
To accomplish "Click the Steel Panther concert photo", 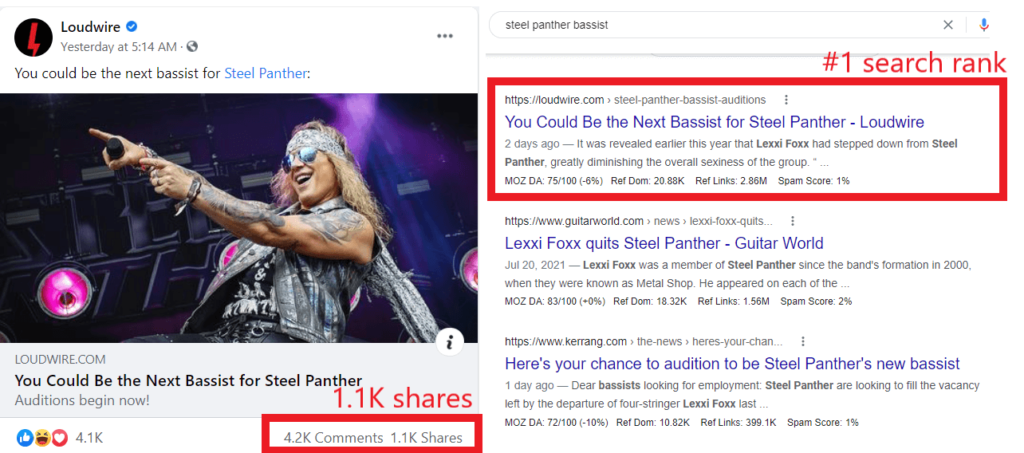I will pyautogui.click(x=240, y=219).
